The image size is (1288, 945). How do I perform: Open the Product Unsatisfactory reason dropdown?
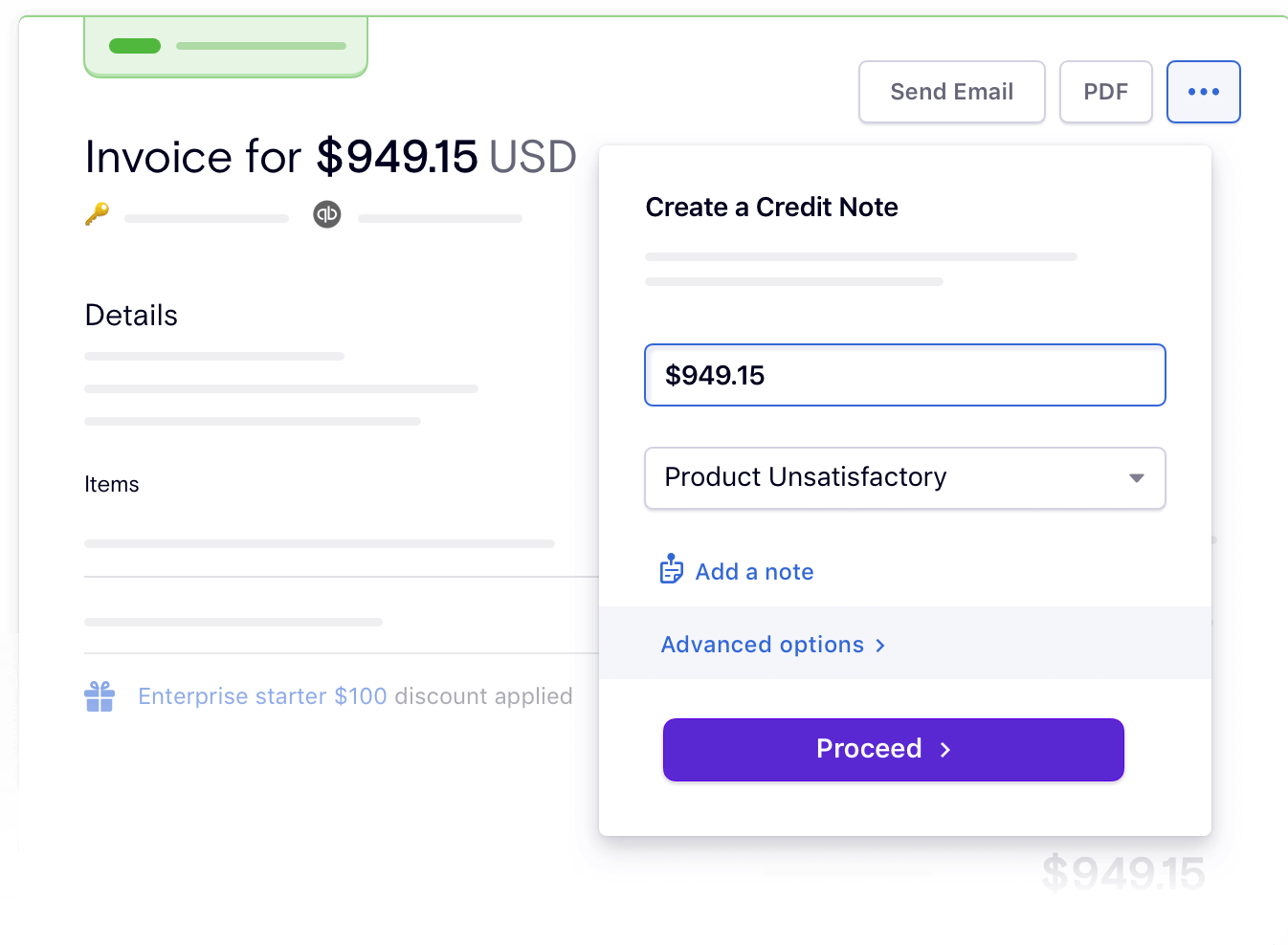(905, 478)
